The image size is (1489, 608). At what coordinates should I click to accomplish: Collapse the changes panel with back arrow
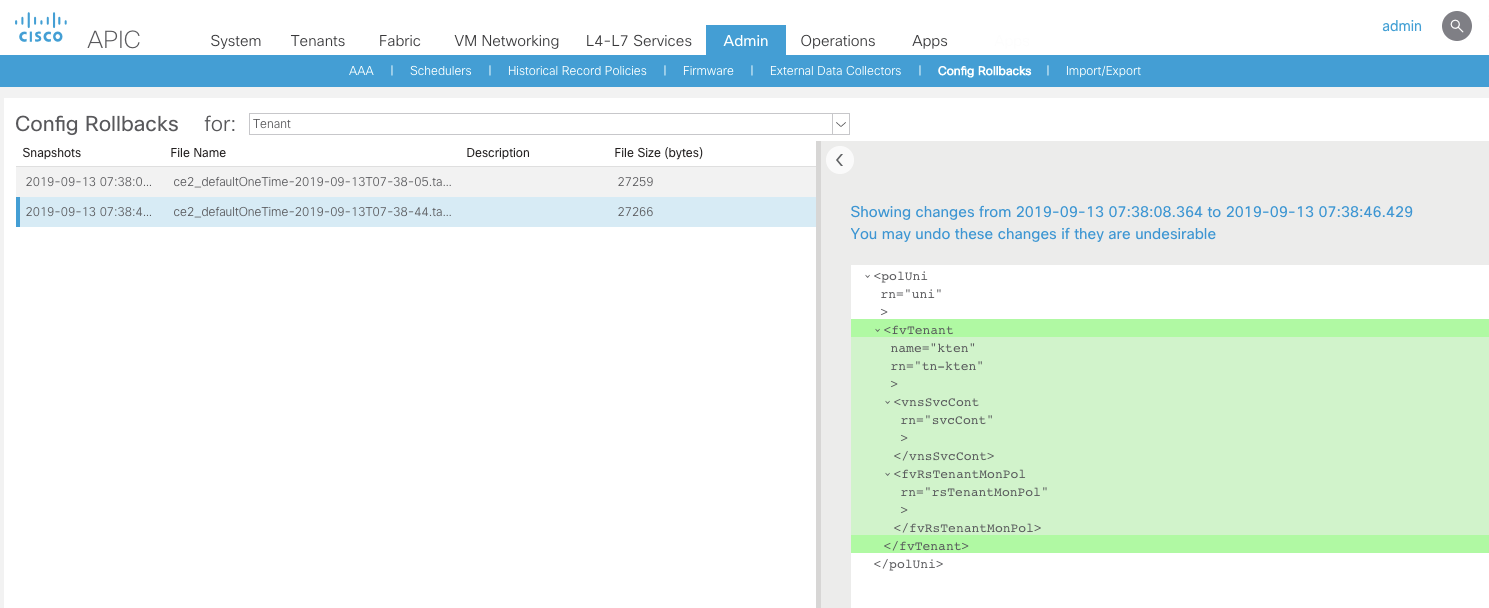pyautogui.click(x=840, y=160)
